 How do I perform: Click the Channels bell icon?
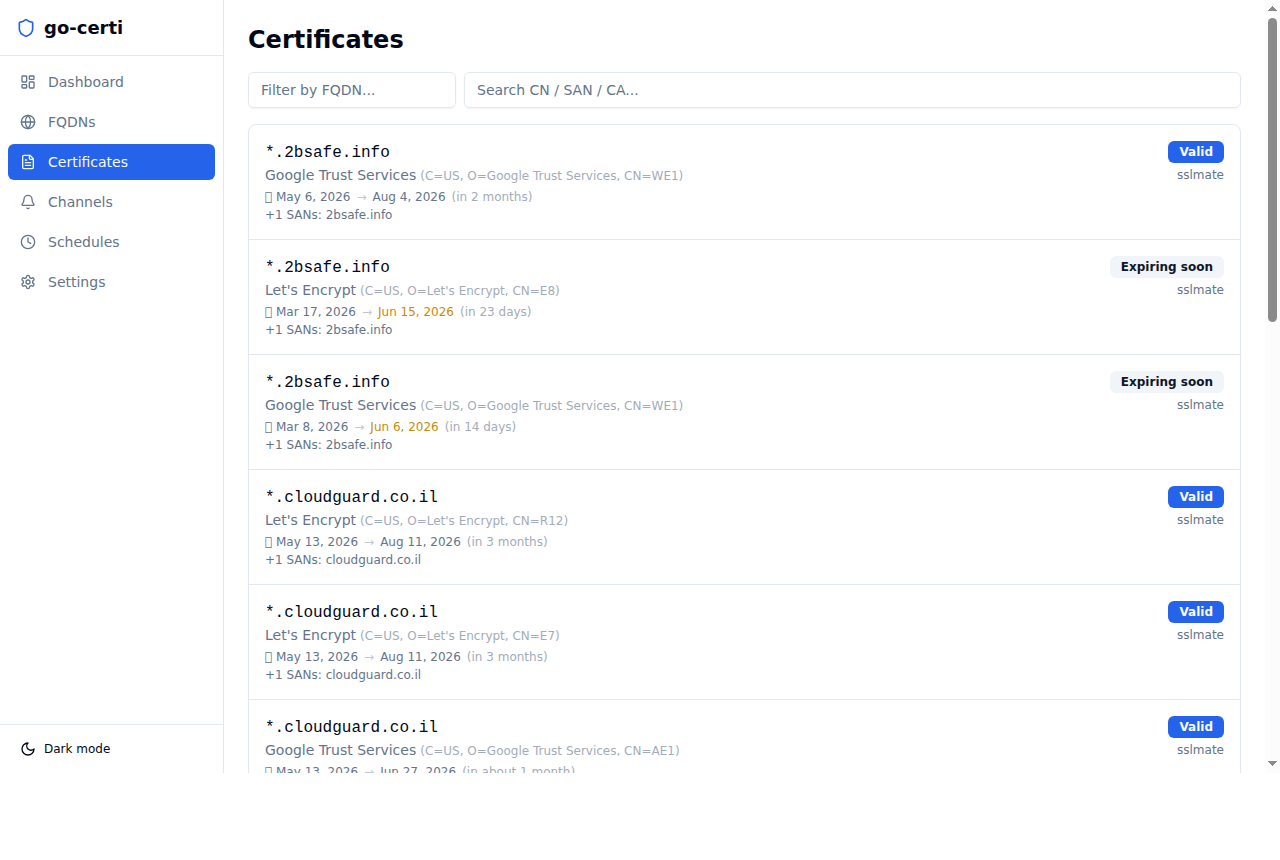point(28,202)
